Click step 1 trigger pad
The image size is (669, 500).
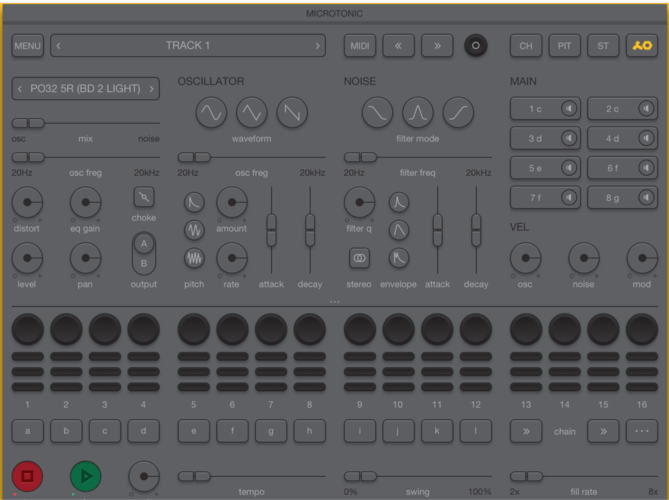pyautogui.click(x=27, y=329)
